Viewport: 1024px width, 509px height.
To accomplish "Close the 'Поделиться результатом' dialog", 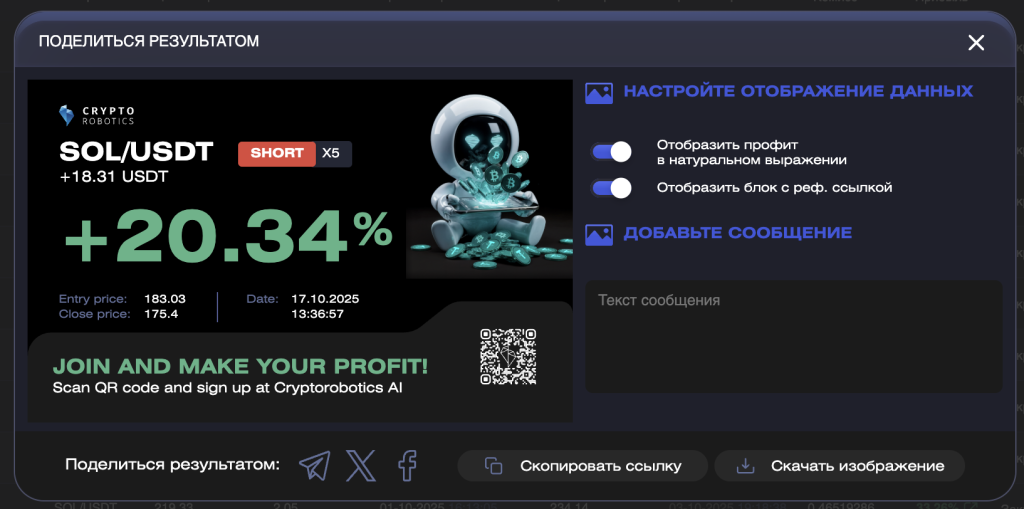I will pyautogui.click(x=976, y=42).
